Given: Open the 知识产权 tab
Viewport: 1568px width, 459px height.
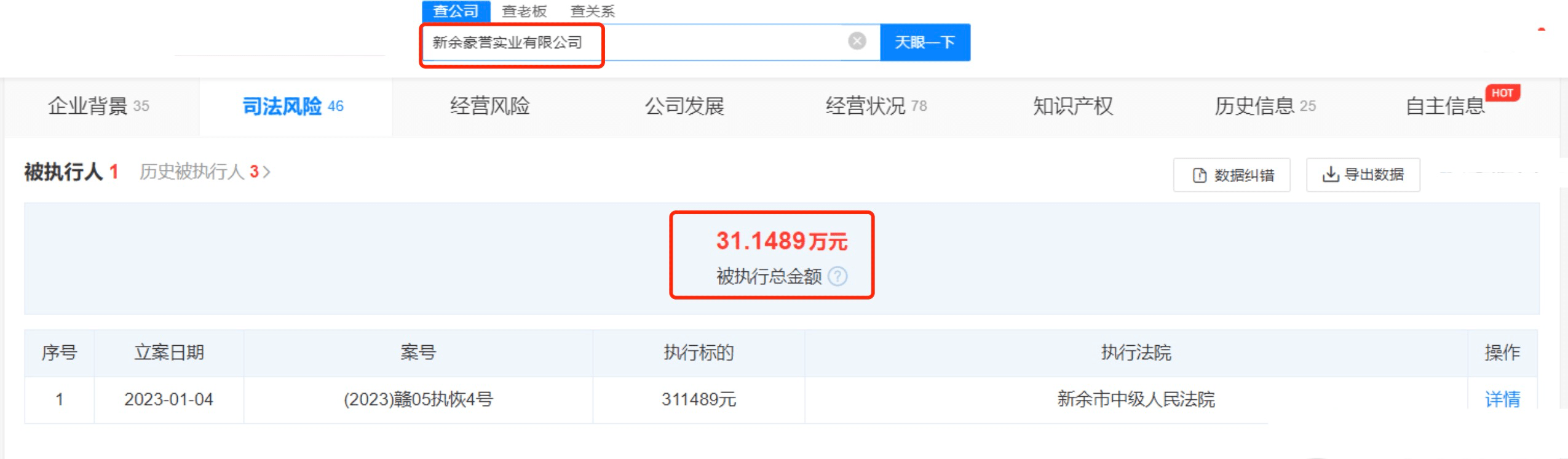Looking at the screenshot, I should 1073,106.
